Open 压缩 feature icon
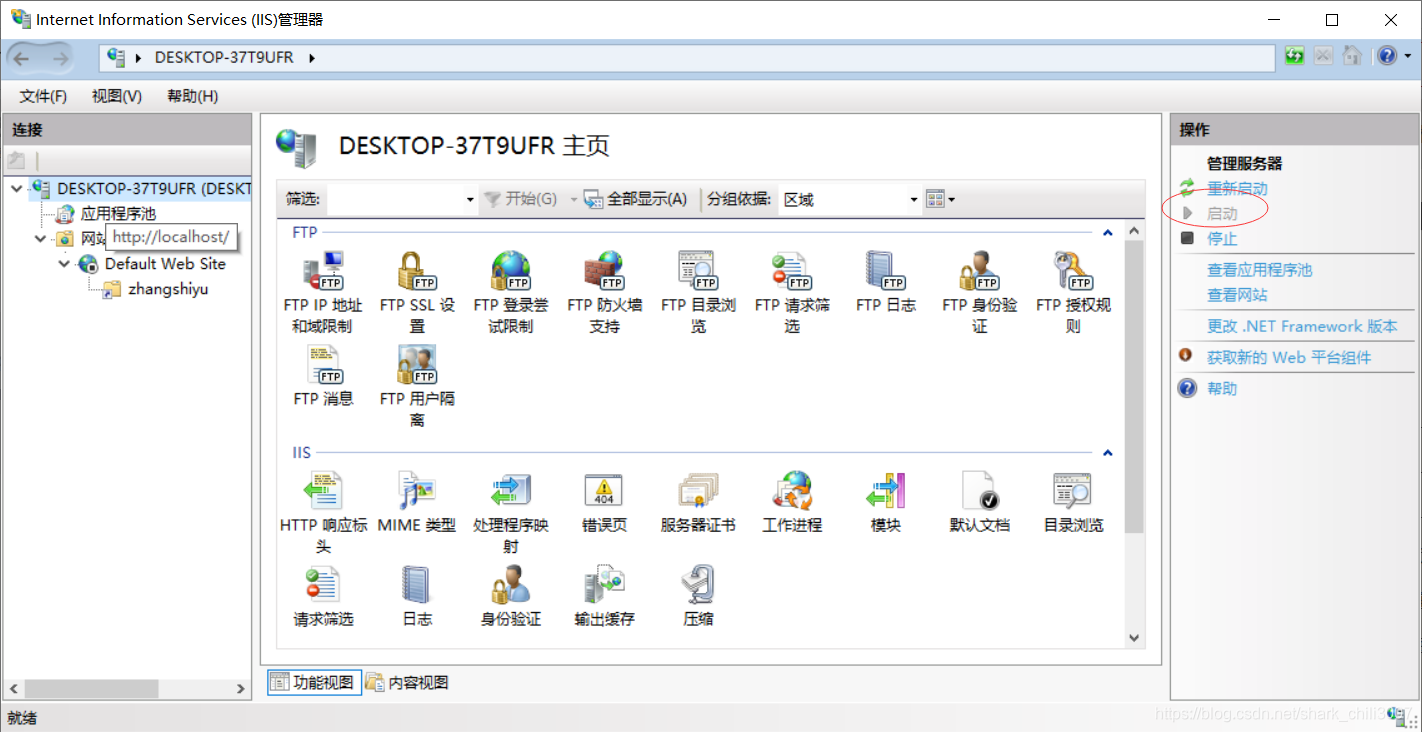Viewport: 1422px width, 732px height. (x=698, y=584)
